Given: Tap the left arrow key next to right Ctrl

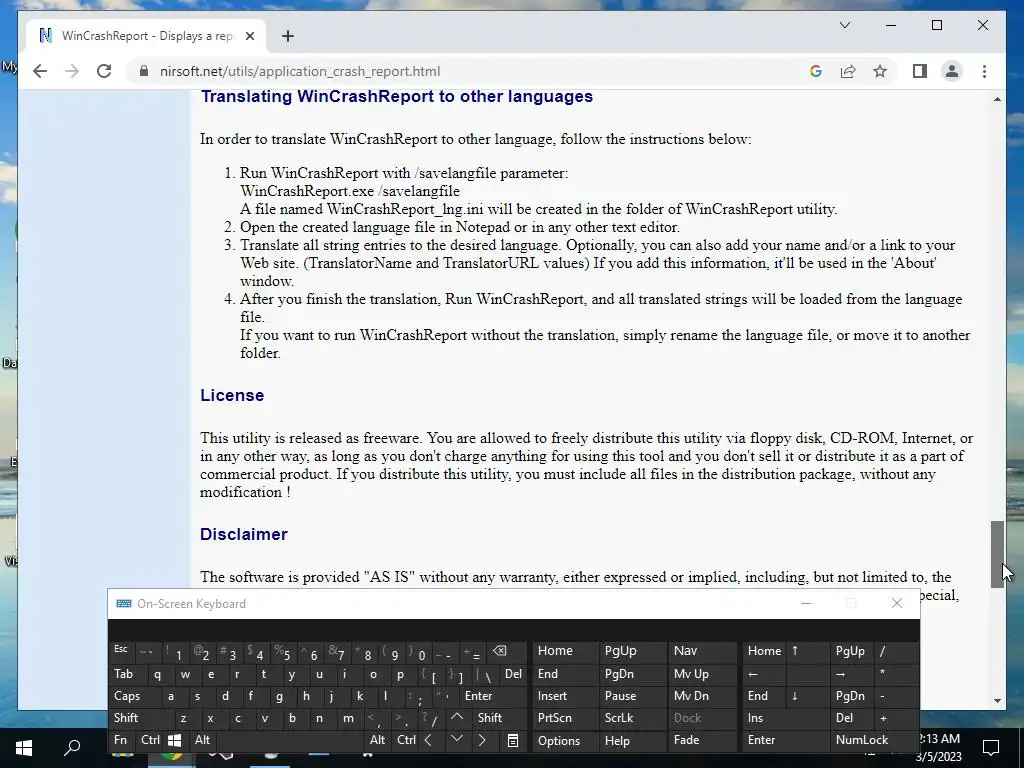Looking at the screenshot, I should point(428,740).
